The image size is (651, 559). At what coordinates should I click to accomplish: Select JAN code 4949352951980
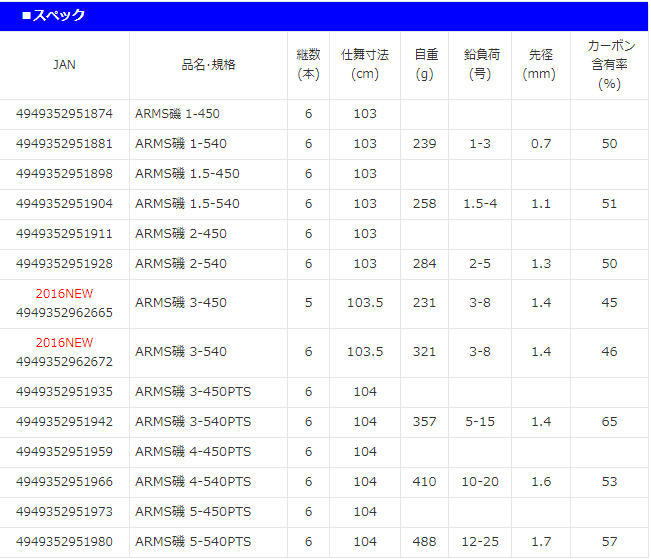coord(64,542)
